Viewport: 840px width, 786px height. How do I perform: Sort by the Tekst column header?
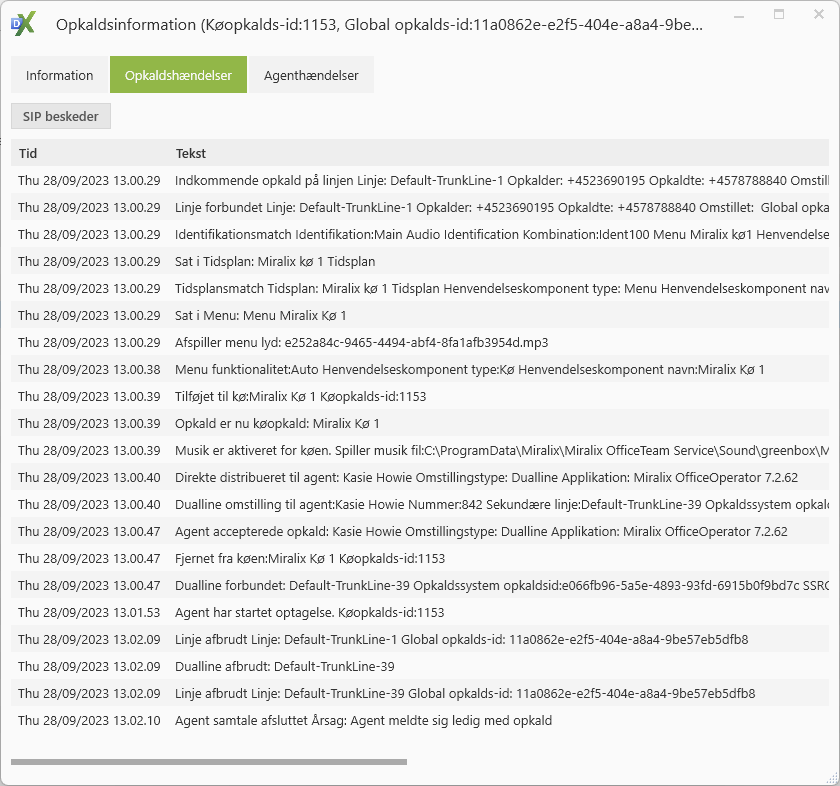click(191, 153)
